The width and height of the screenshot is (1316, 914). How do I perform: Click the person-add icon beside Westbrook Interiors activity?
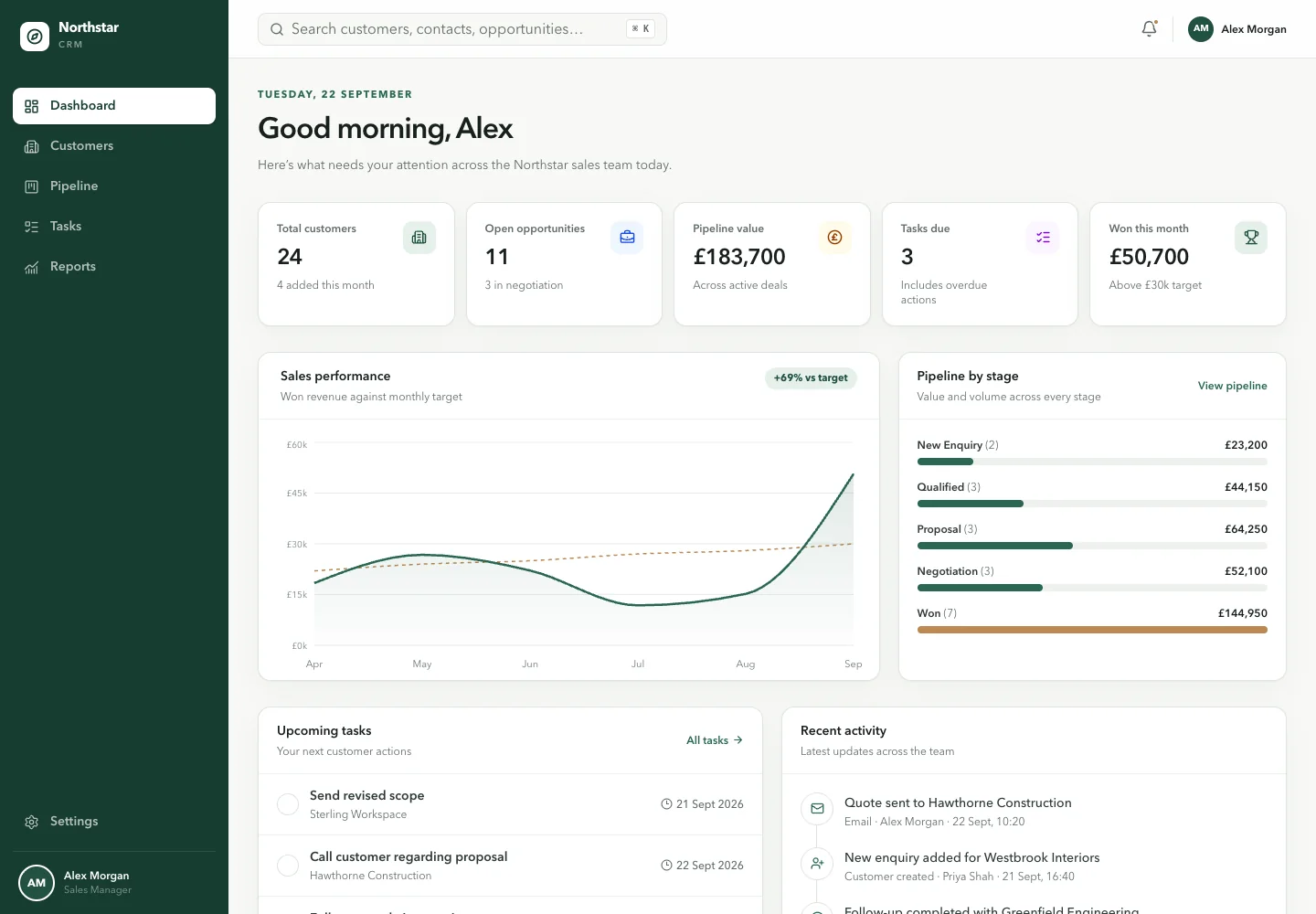[817, 863]
